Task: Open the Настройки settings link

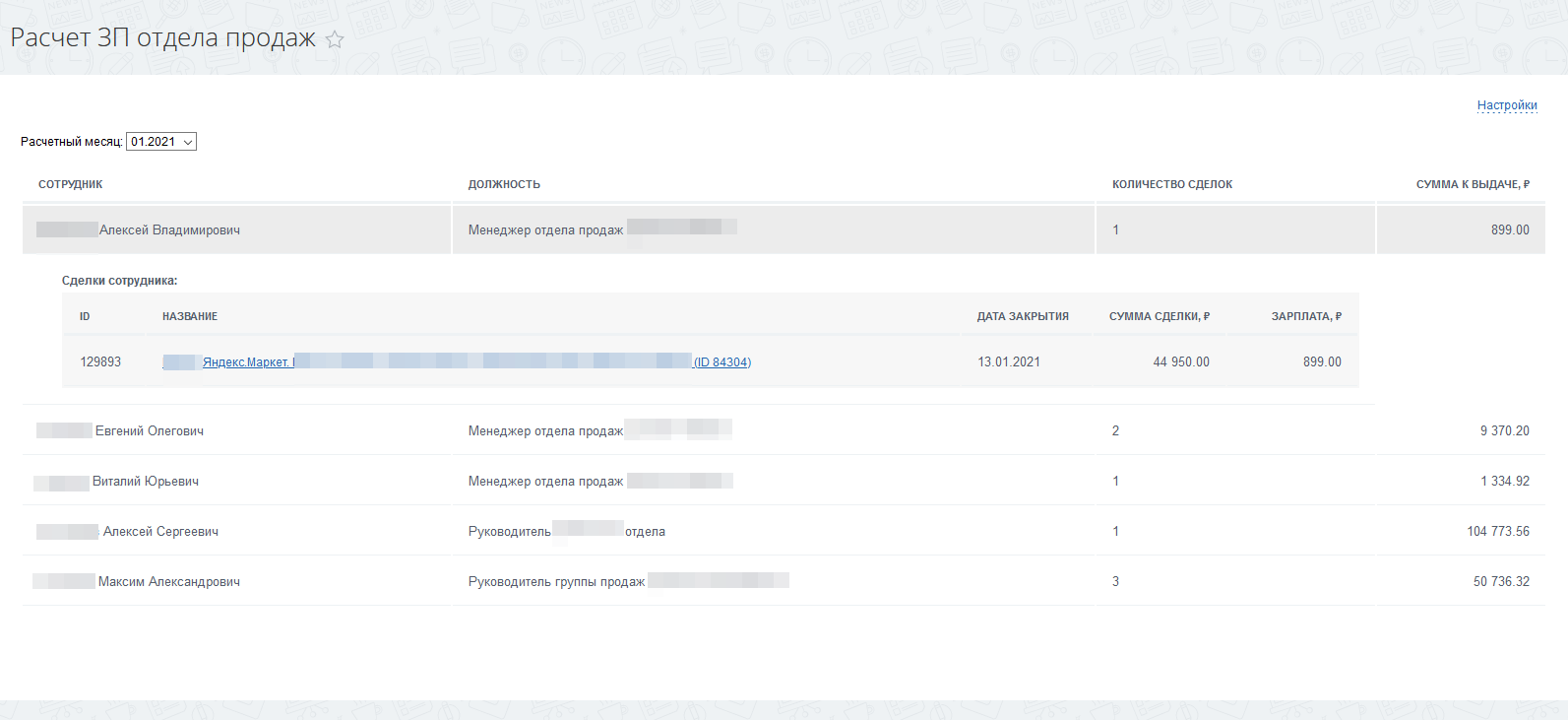Action: click(1506, 105)
